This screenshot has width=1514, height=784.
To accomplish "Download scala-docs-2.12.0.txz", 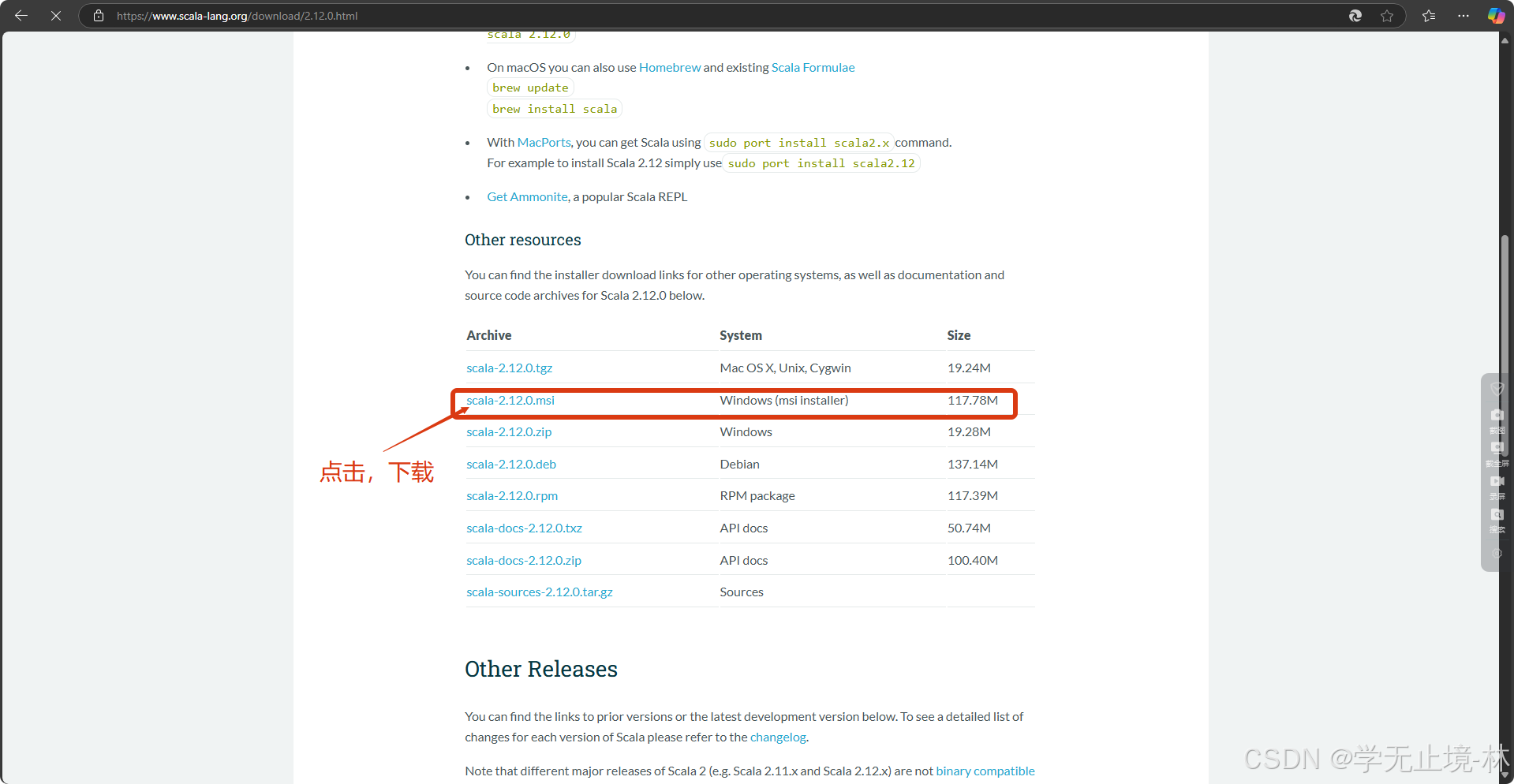I will click(524, 528).
